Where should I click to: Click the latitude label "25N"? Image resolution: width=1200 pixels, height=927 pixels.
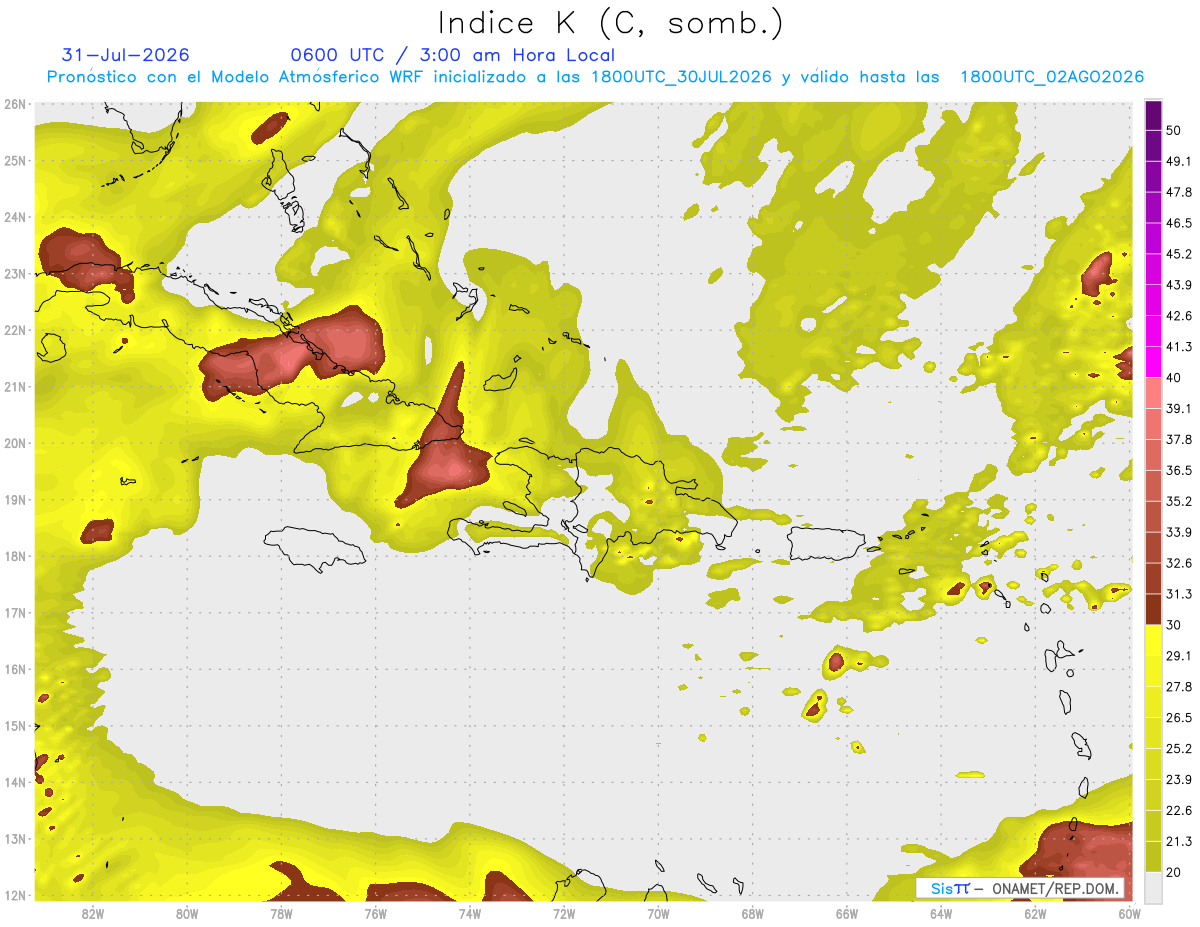[15, 161]
